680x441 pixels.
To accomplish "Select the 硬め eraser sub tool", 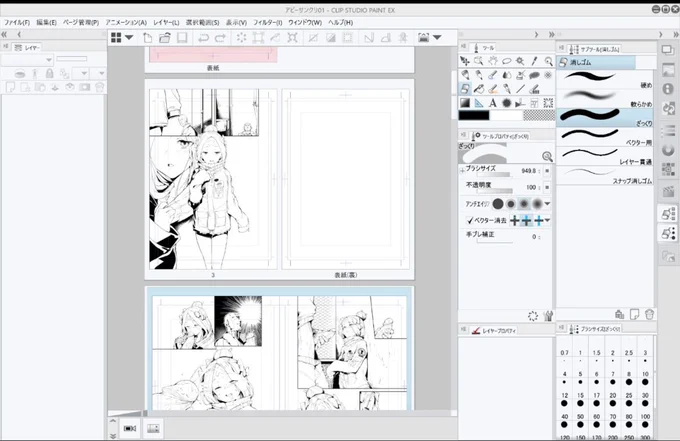I will (605, 79).
